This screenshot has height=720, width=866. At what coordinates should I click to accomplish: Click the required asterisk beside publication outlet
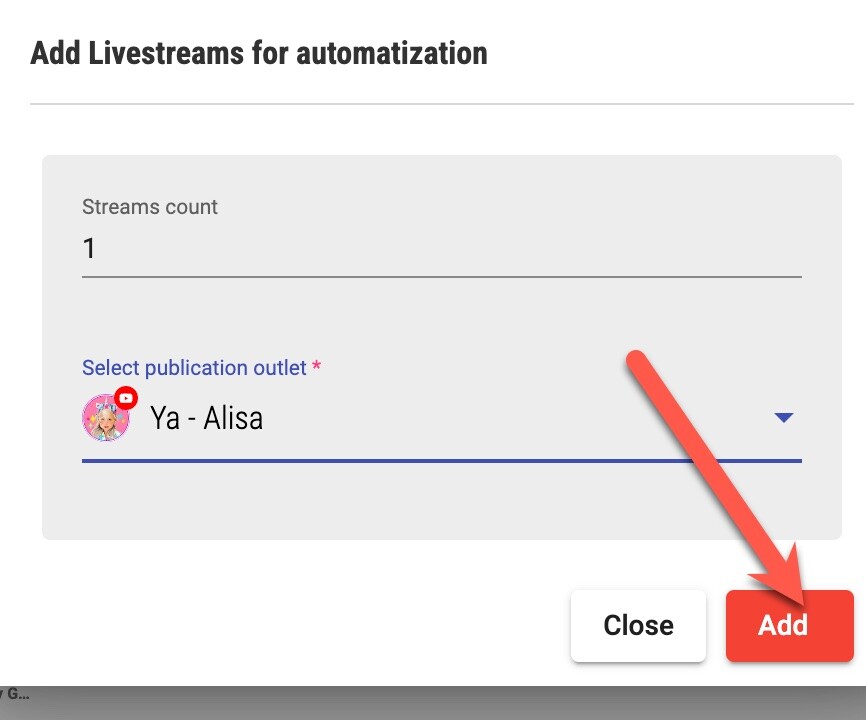coord(317,368)
